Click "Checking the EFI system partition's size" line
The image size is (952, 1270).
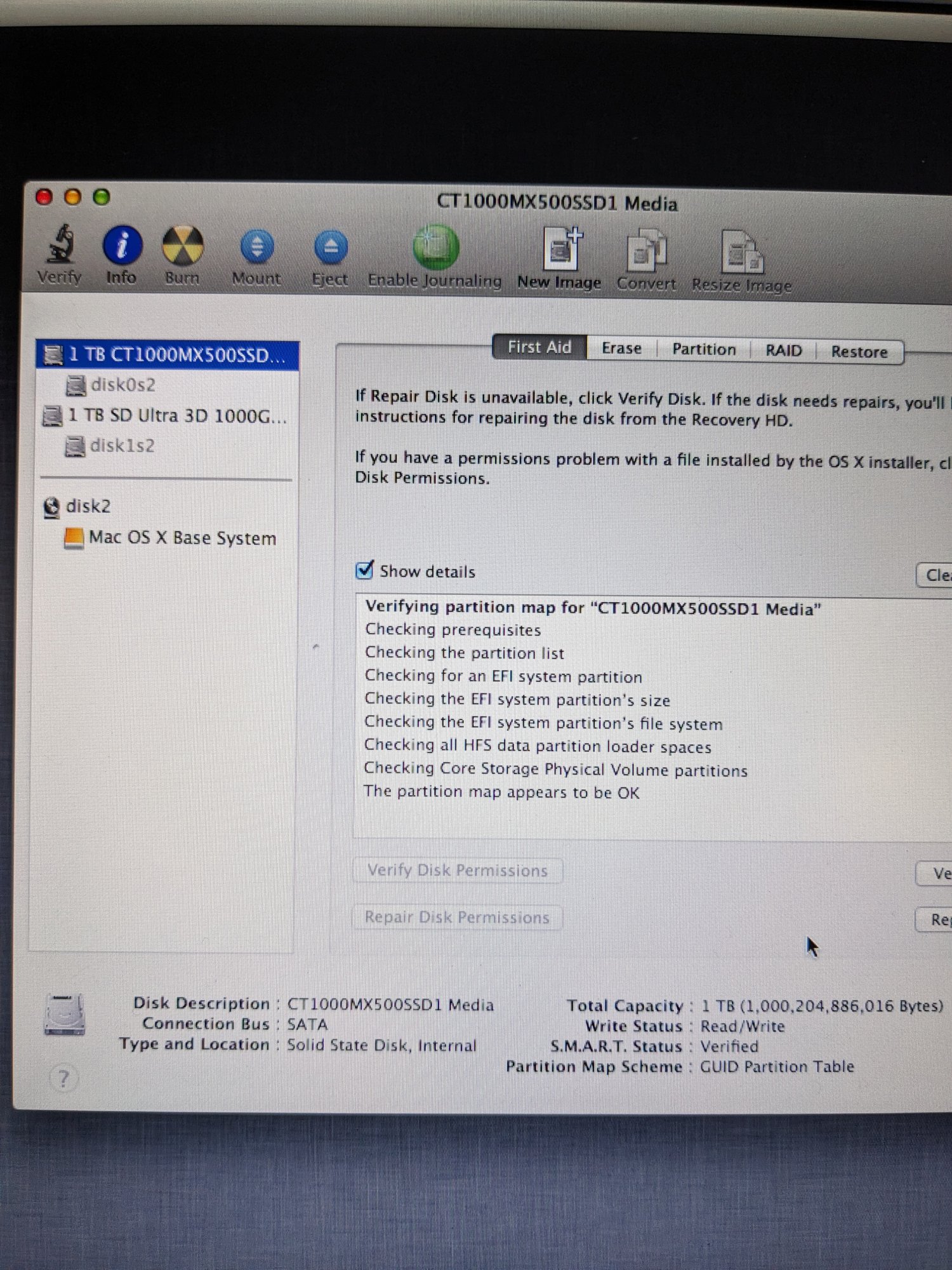pyautogui.click(x=517, y=699)
